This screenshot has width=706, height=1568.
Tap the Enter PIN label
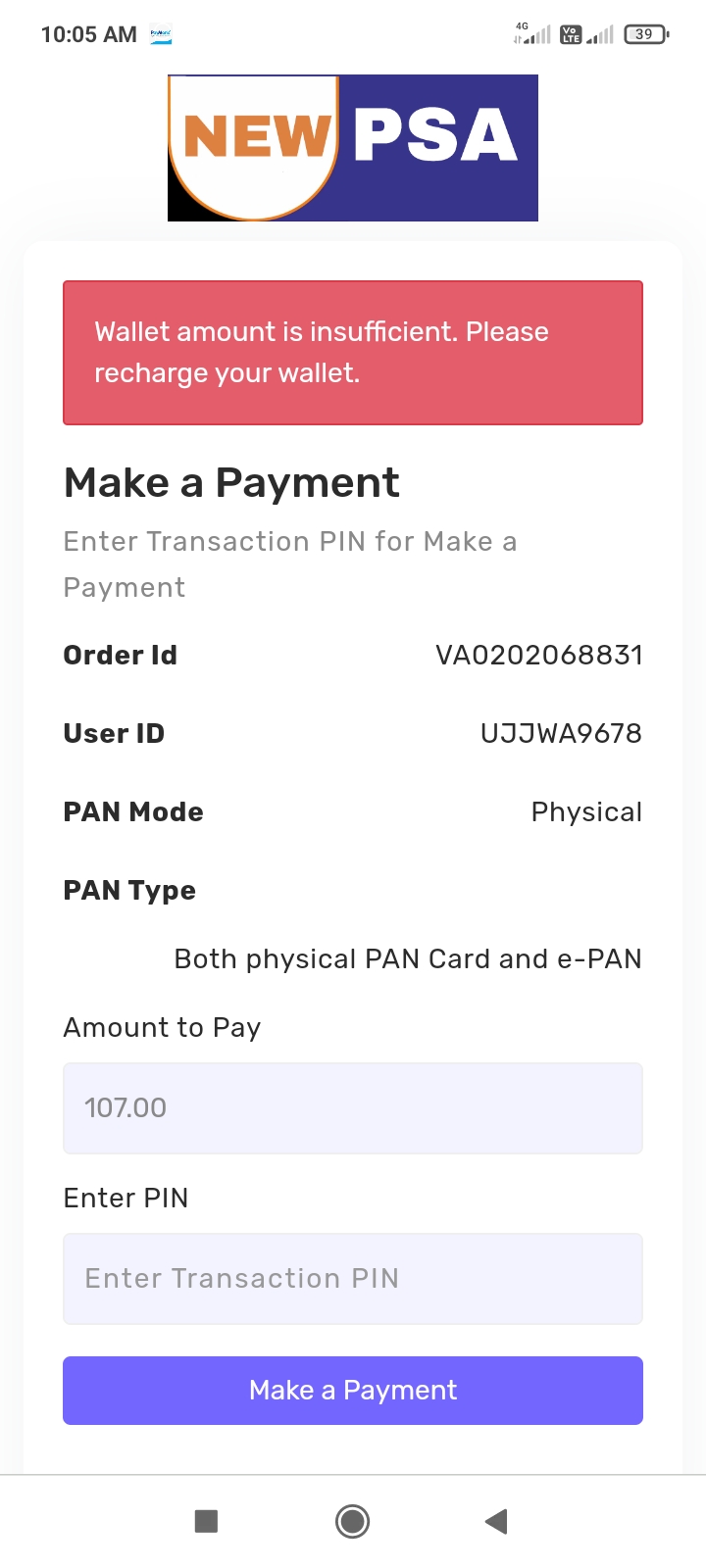[126, 1198]
